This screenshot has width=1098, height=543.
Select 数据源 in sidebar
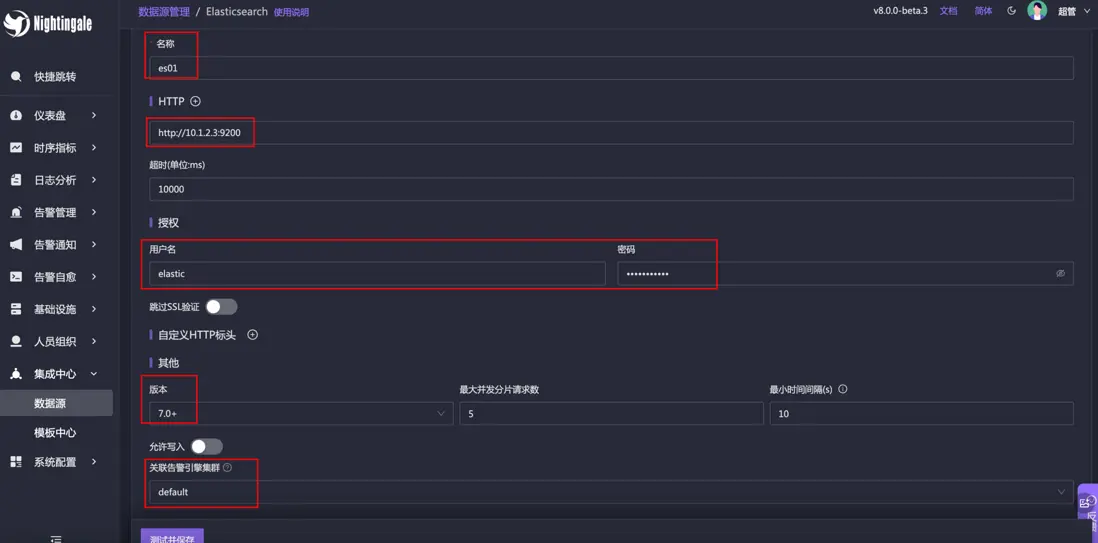56,404
